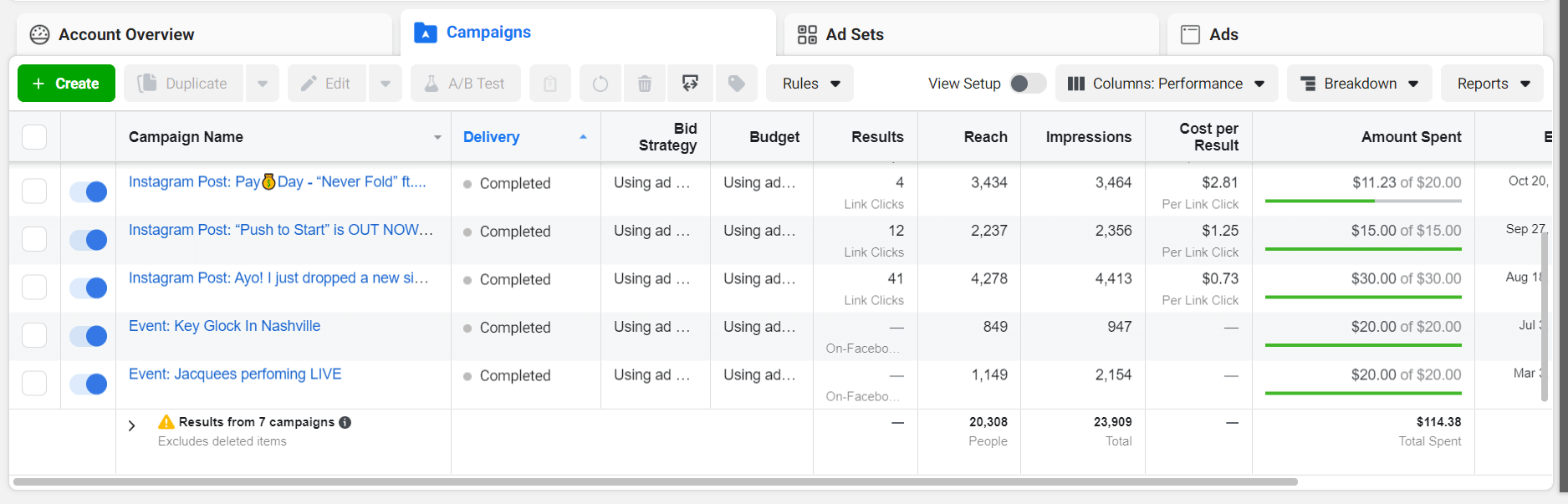Viewport: 1568px width, 504px height.
Task: Expand the Results from 7 campaigns row
Action: click(x=131, y=425)
